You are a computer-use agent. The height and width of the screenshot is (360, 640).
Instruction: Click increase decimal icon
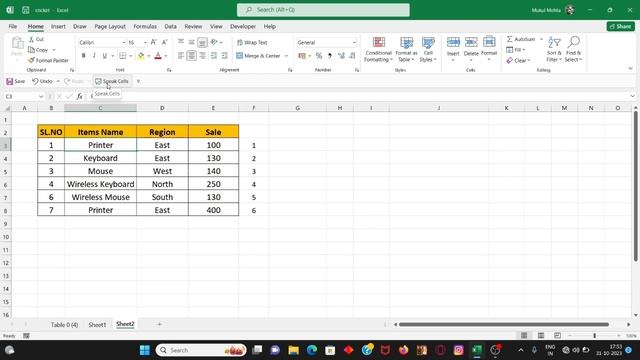(341, 56)
